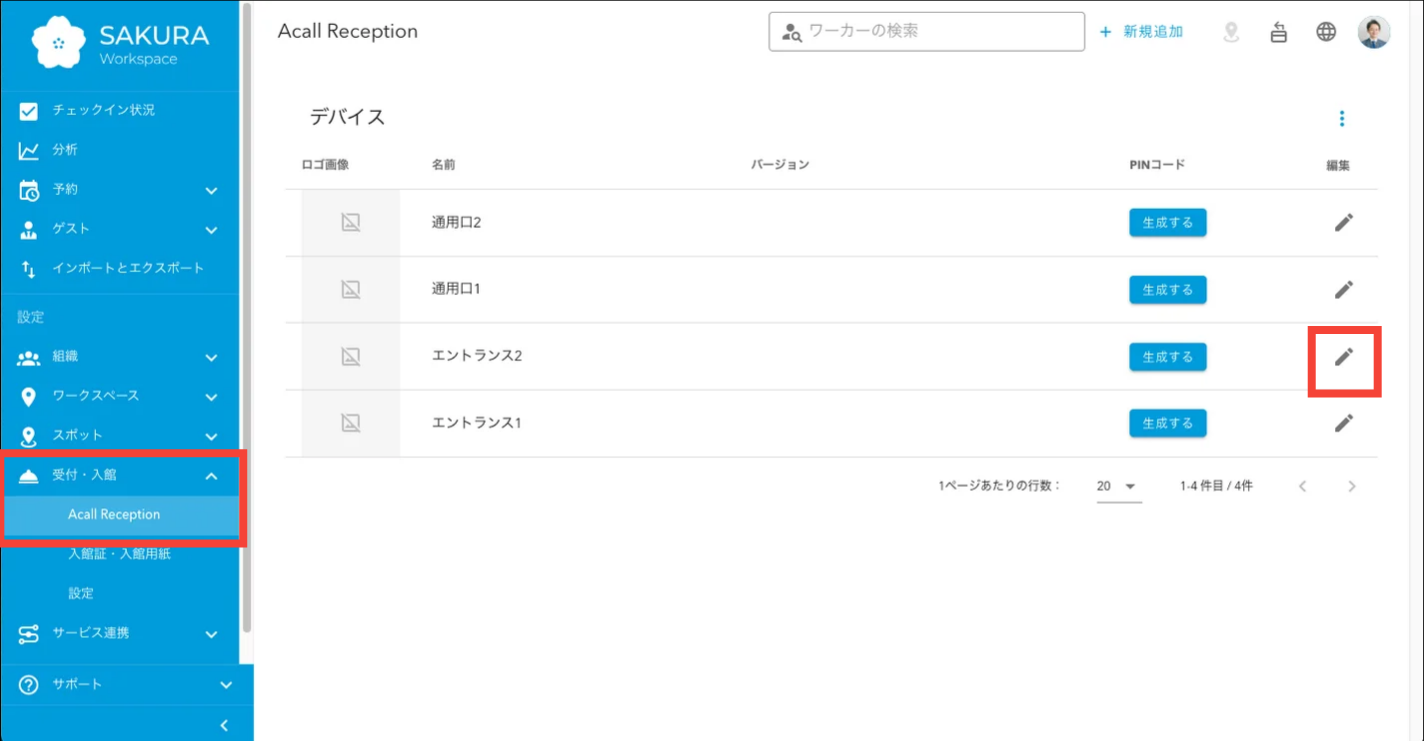This screenshot has width=1424, height=741.
Task: Expand the ゲスト menu chevron
Action: point(211,229)
